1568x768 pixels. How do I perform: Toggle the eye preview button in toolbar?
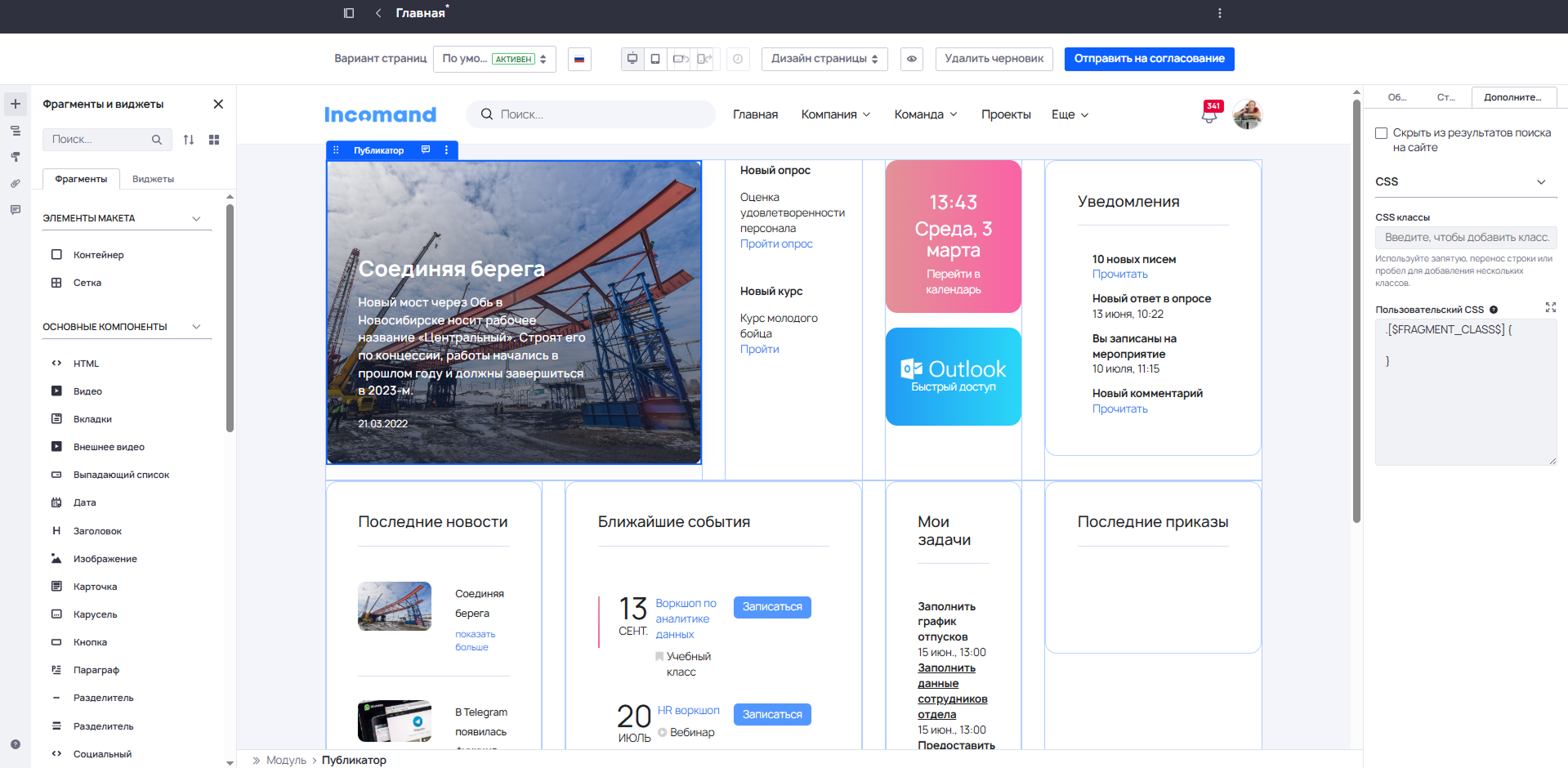[x=912, y=59]
